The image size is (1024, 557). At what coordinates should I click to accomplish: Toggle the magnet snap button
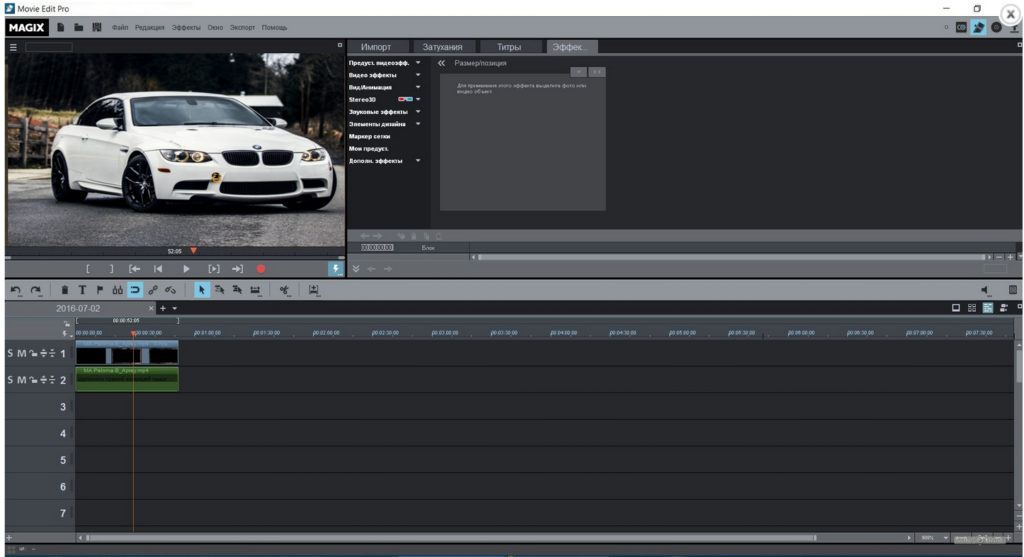pos(135,290)
